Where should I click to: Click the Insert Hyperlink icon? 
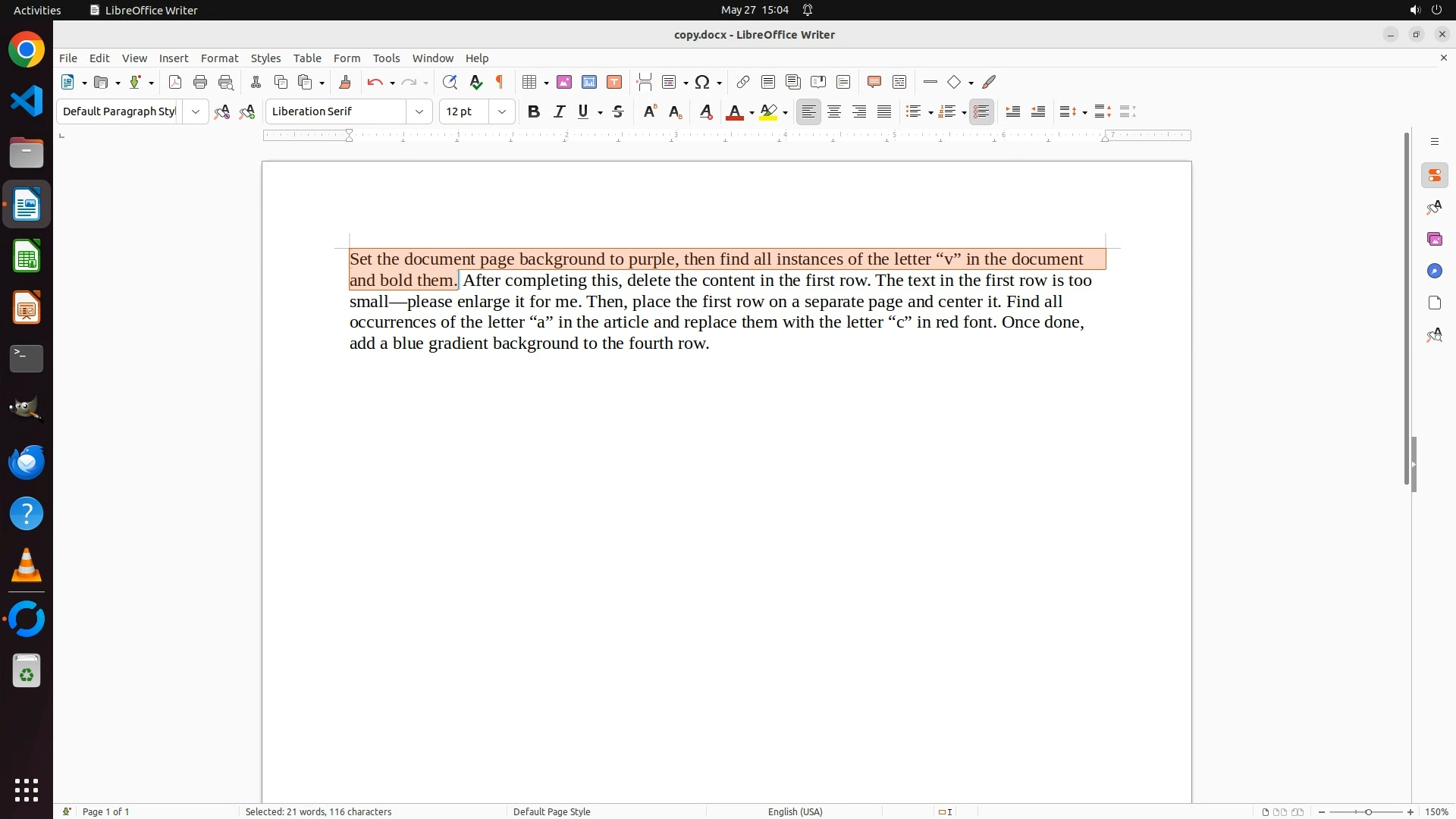point(742,82)
